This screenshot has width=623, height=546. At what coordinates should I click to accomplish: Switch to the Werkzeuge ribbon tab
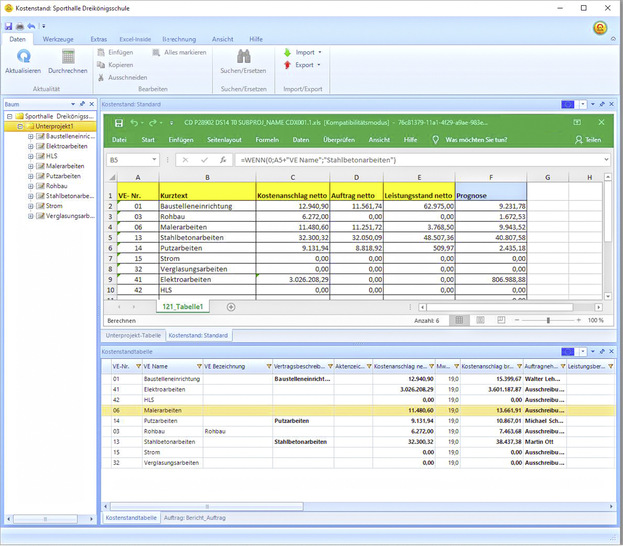(x=57, y=39)
